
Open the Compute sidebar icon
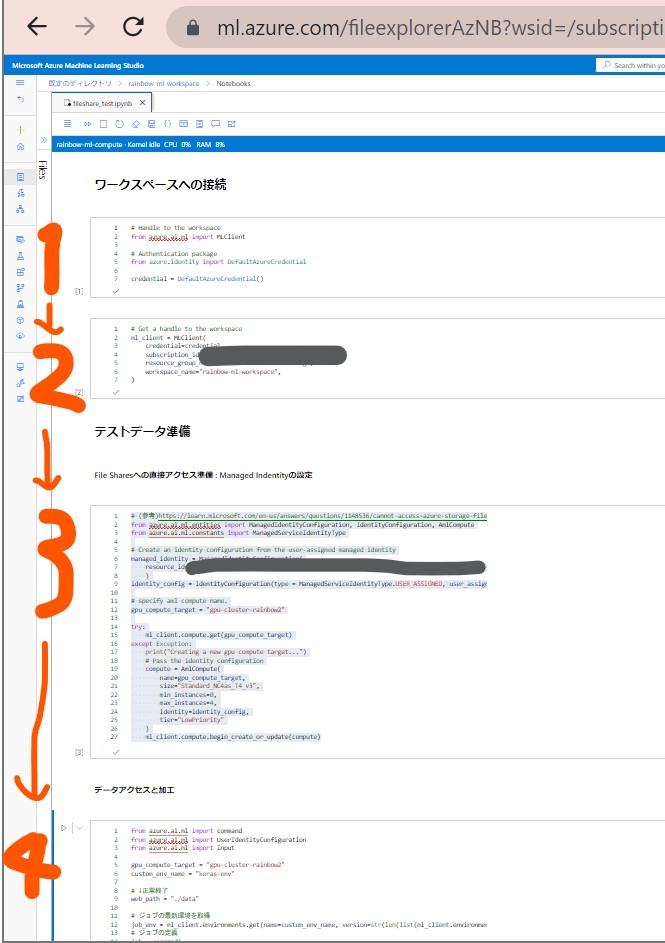20,367
